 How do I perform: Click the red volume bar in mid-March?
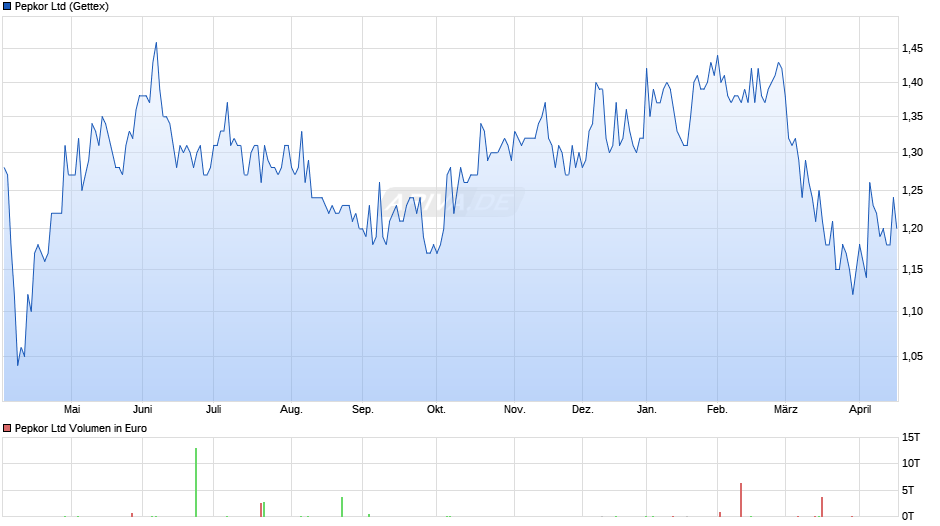[822, 507]
